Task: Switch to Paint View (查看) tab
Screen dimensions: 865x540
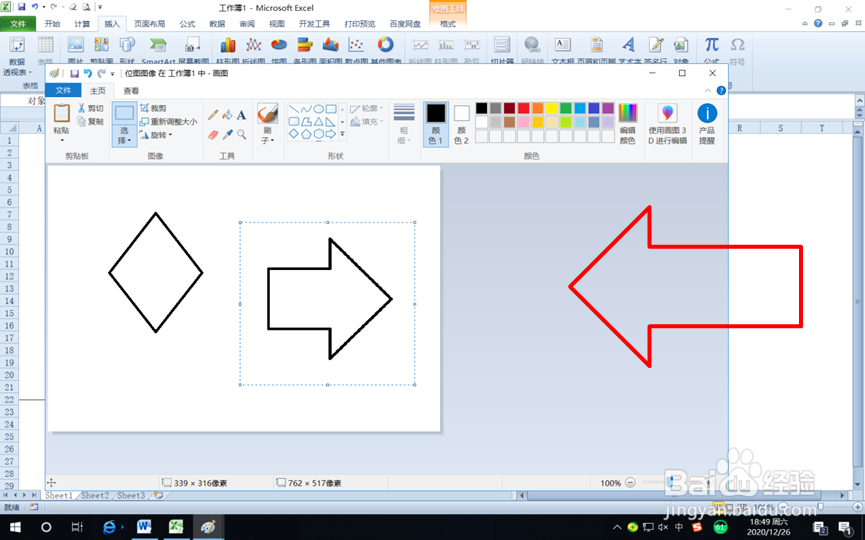Action: point(131,90)
